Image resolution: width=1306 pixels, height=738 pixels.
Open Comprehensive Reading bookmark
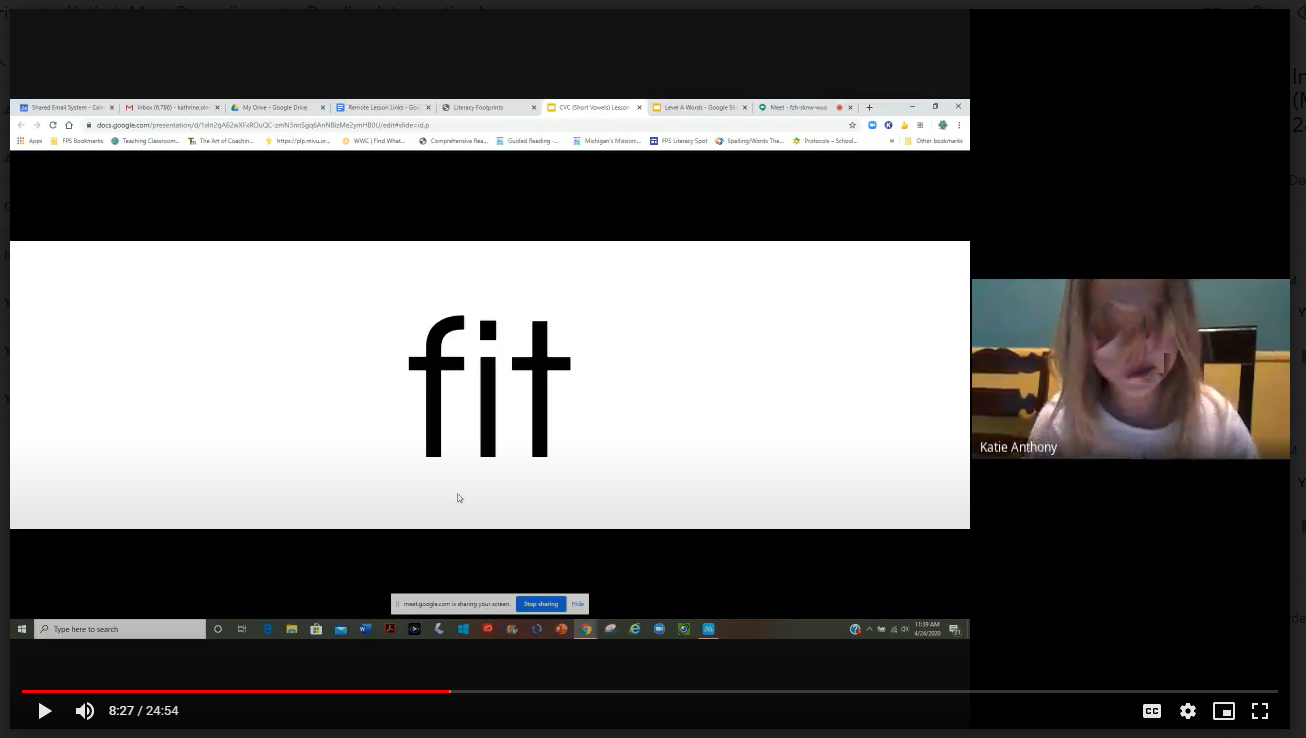pos(453,141)
